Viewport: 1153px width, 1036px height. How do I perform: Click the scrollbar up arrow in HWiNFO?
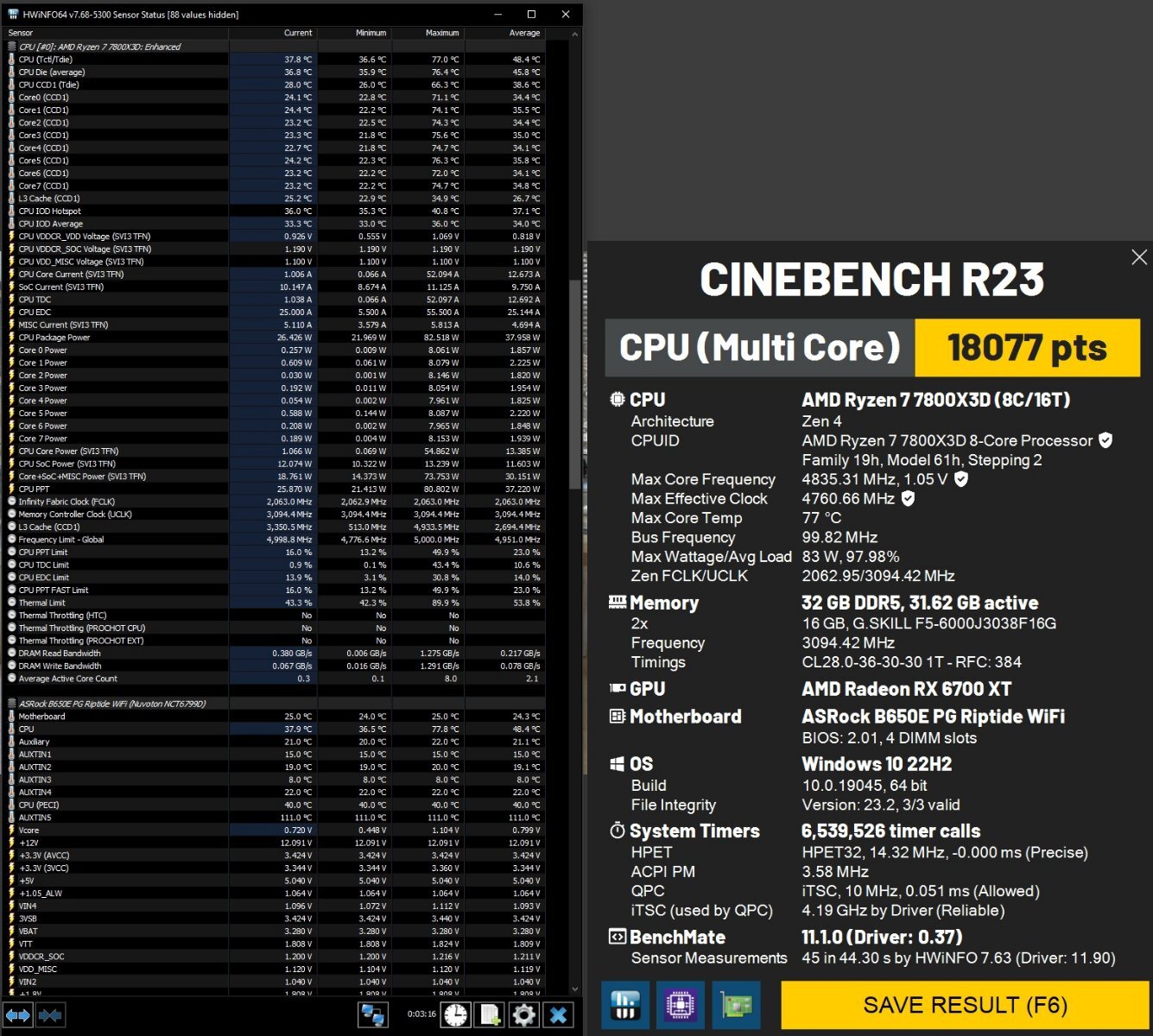[x=575, y=35]
